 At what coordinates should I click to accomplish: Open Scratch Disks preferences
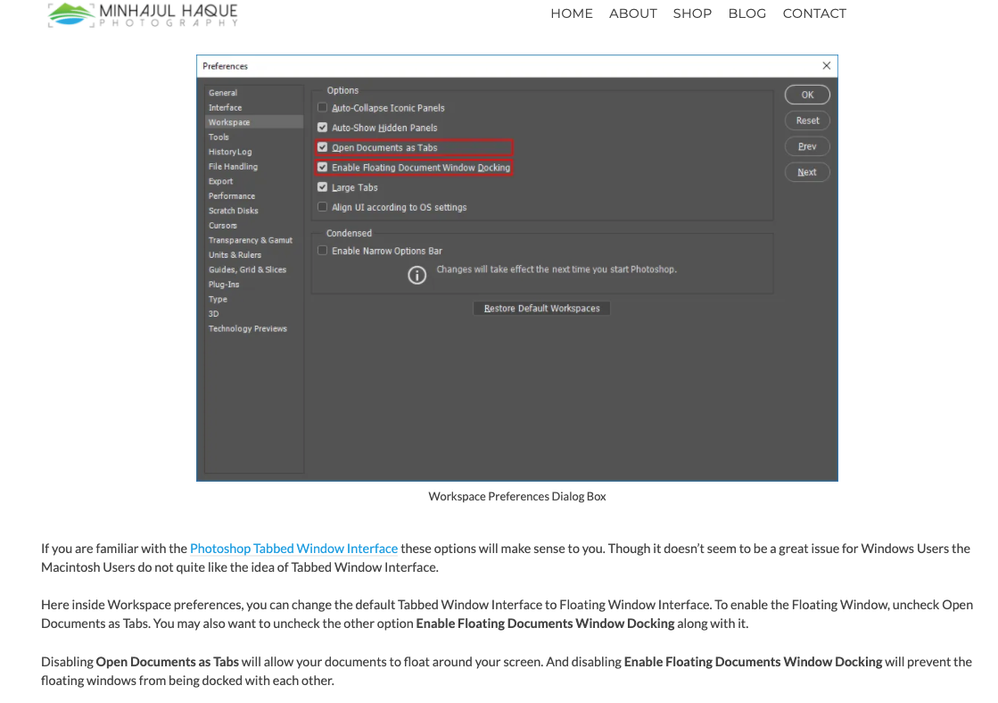[x=234, y=211]
